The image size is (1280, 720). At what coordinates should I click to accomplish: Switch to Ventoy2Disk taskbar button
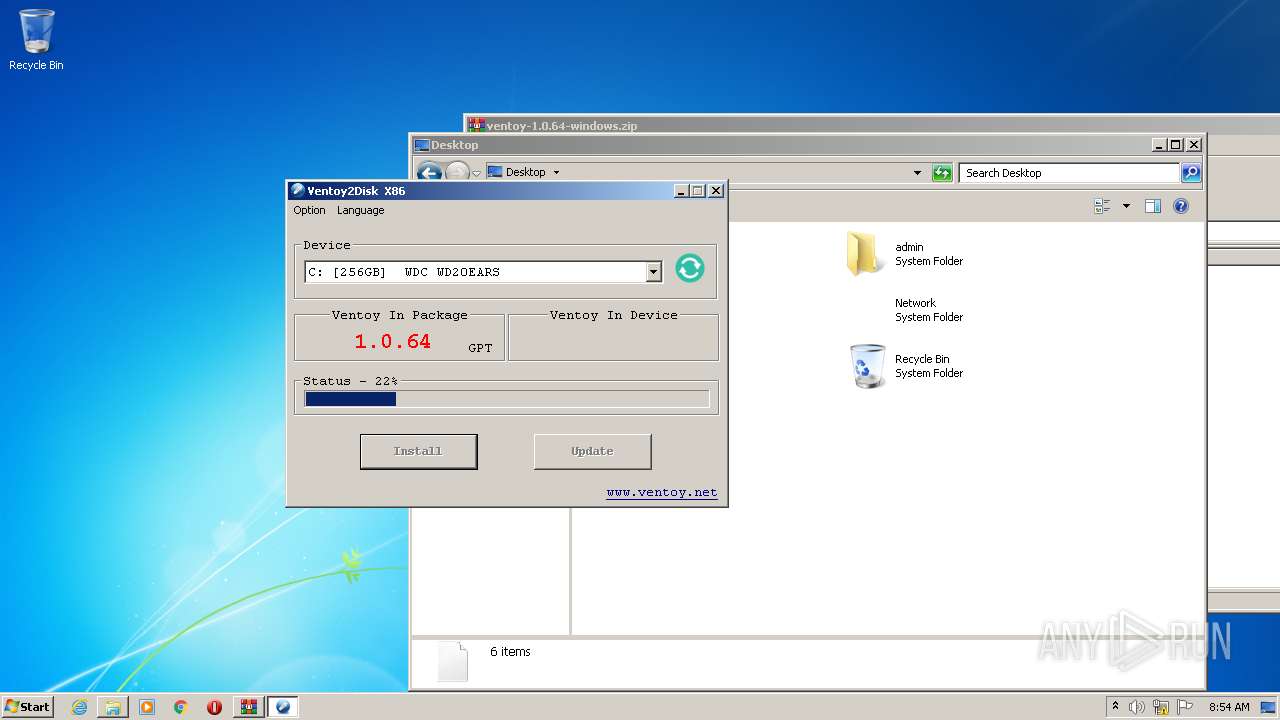point(282,707)
